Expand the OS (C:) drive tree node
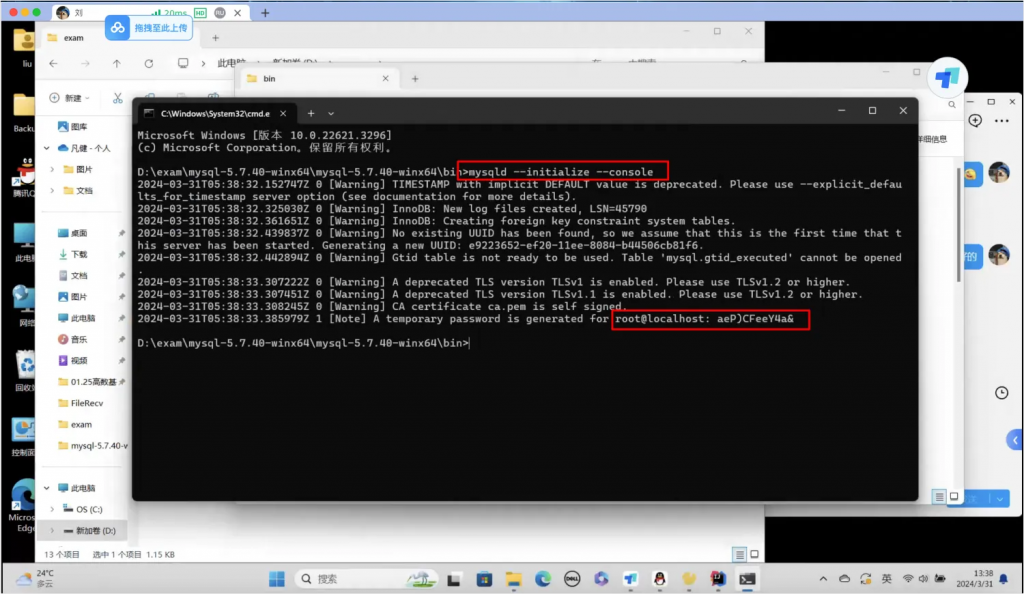Screen dimensions: 1024x594 tap(52, 509)
